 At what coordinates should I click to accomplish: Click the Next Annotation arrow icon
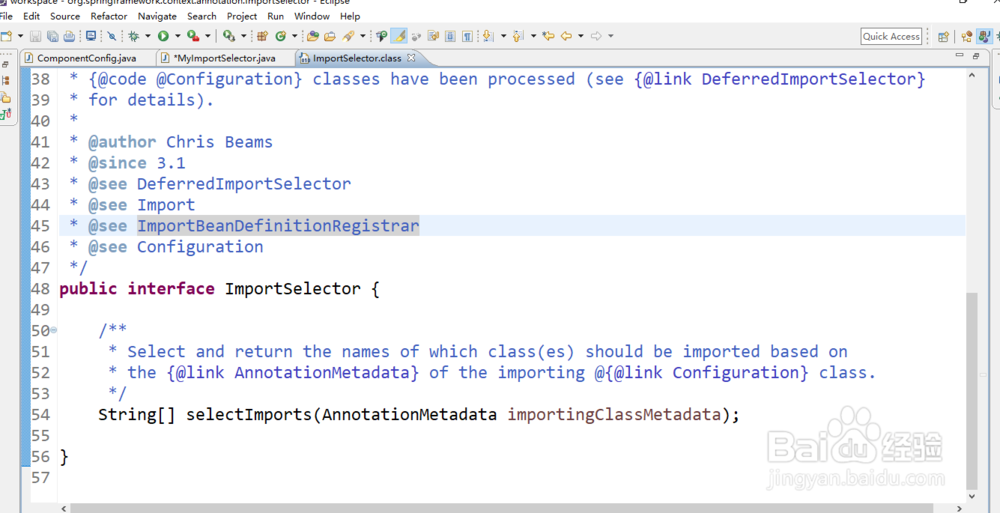[488, 36]
